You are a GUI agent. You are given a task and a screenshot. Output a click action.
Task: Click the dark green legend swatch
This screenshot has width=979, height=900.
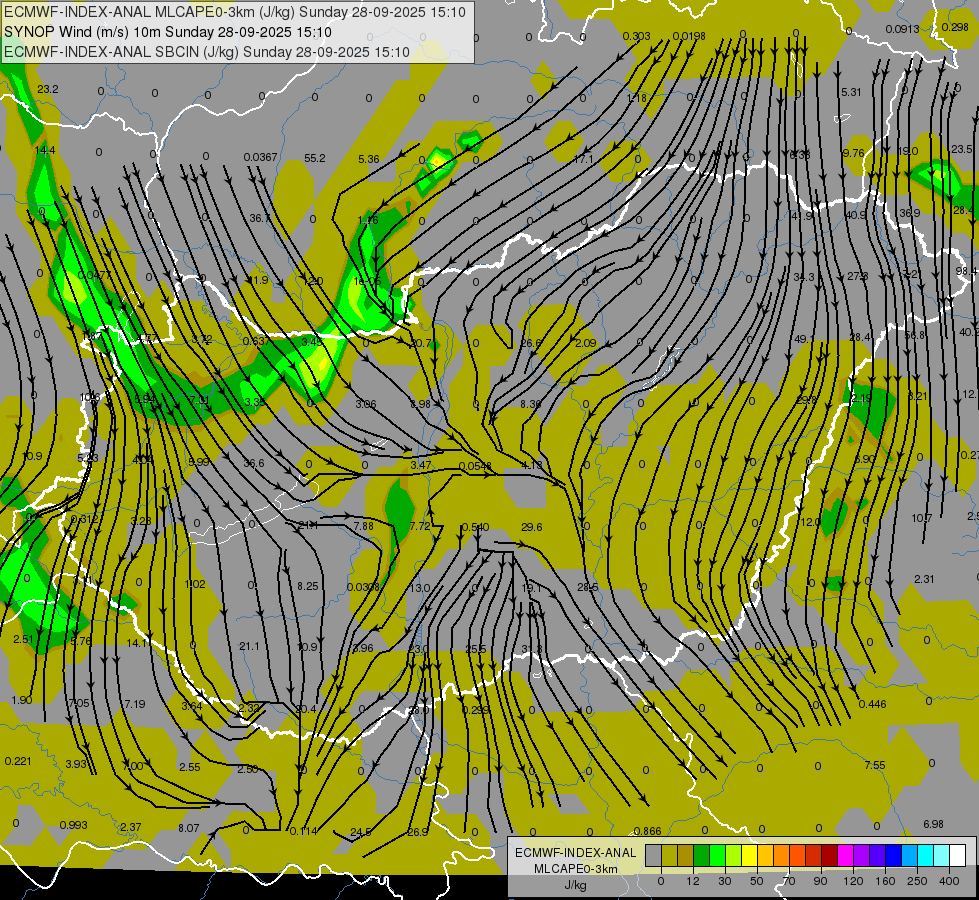(702, 855)
